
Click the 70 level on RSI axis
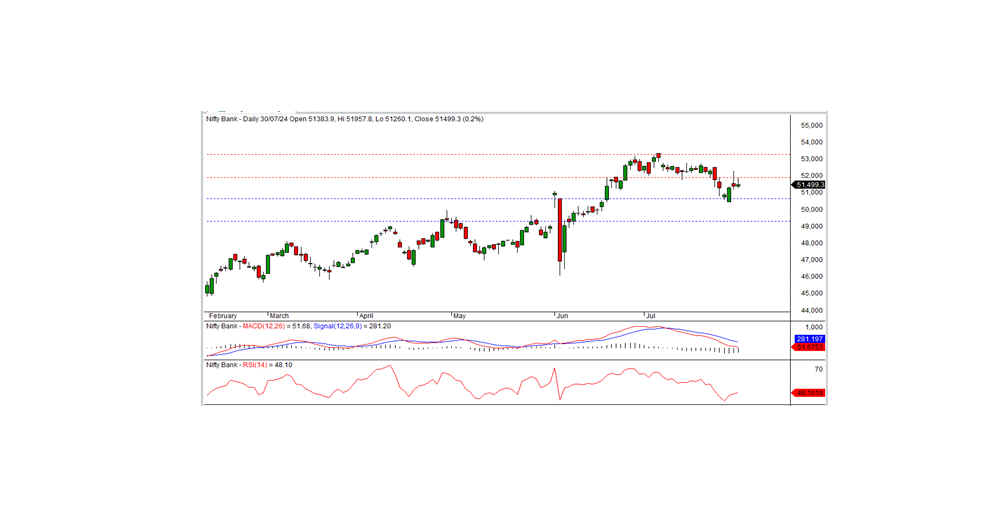(x=818, y=370)
